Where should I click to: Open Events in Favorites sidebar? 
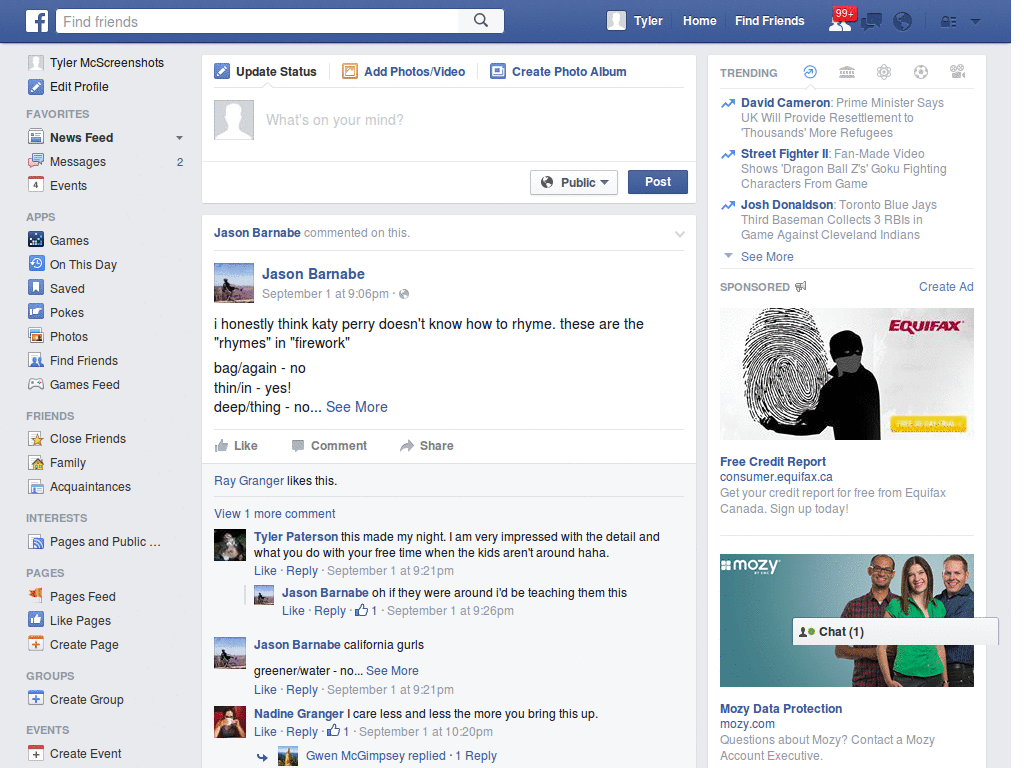tap(57, 185)
